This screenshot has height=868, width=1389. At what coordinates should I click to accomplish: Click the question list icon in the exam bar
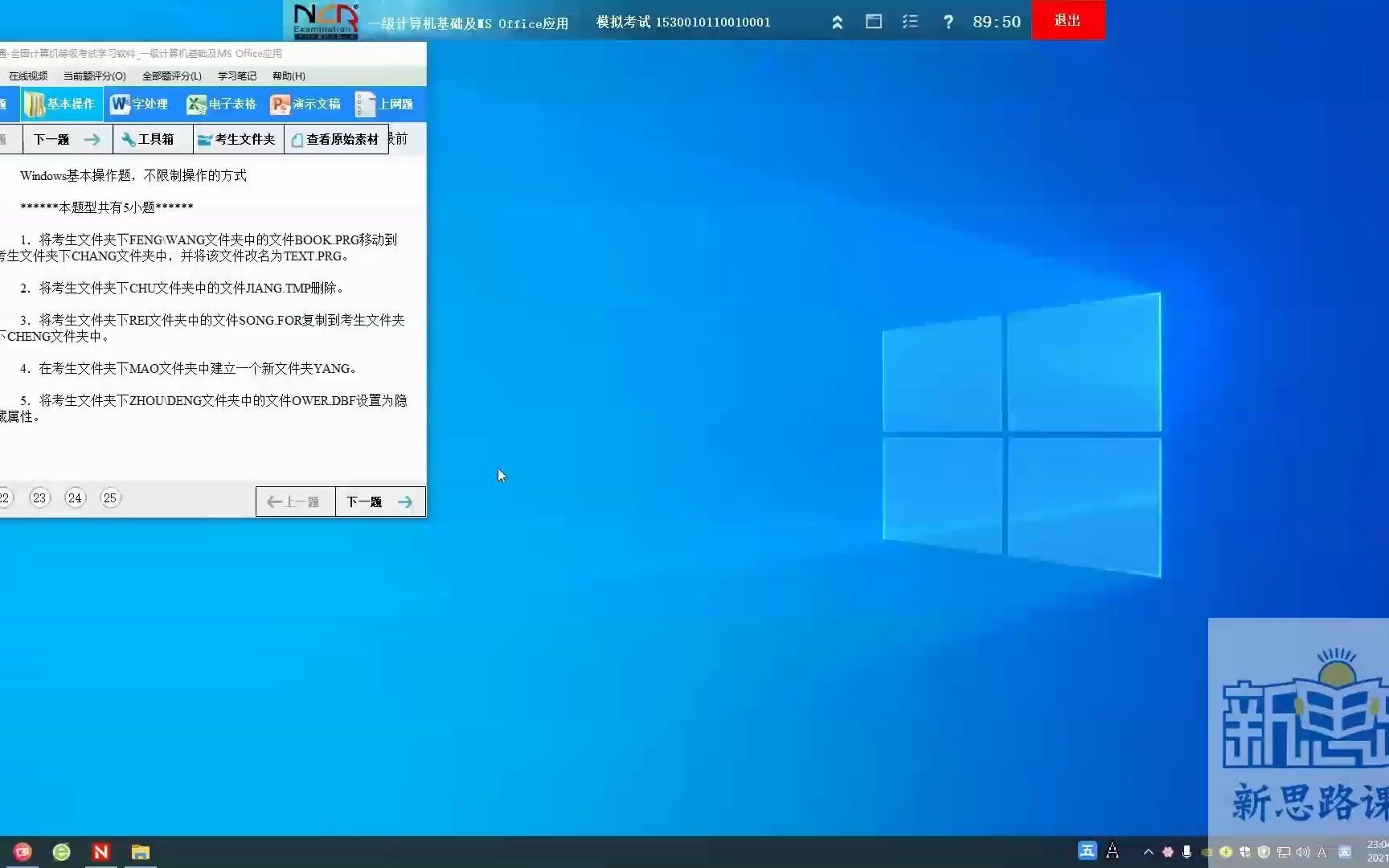coord(910,22)
